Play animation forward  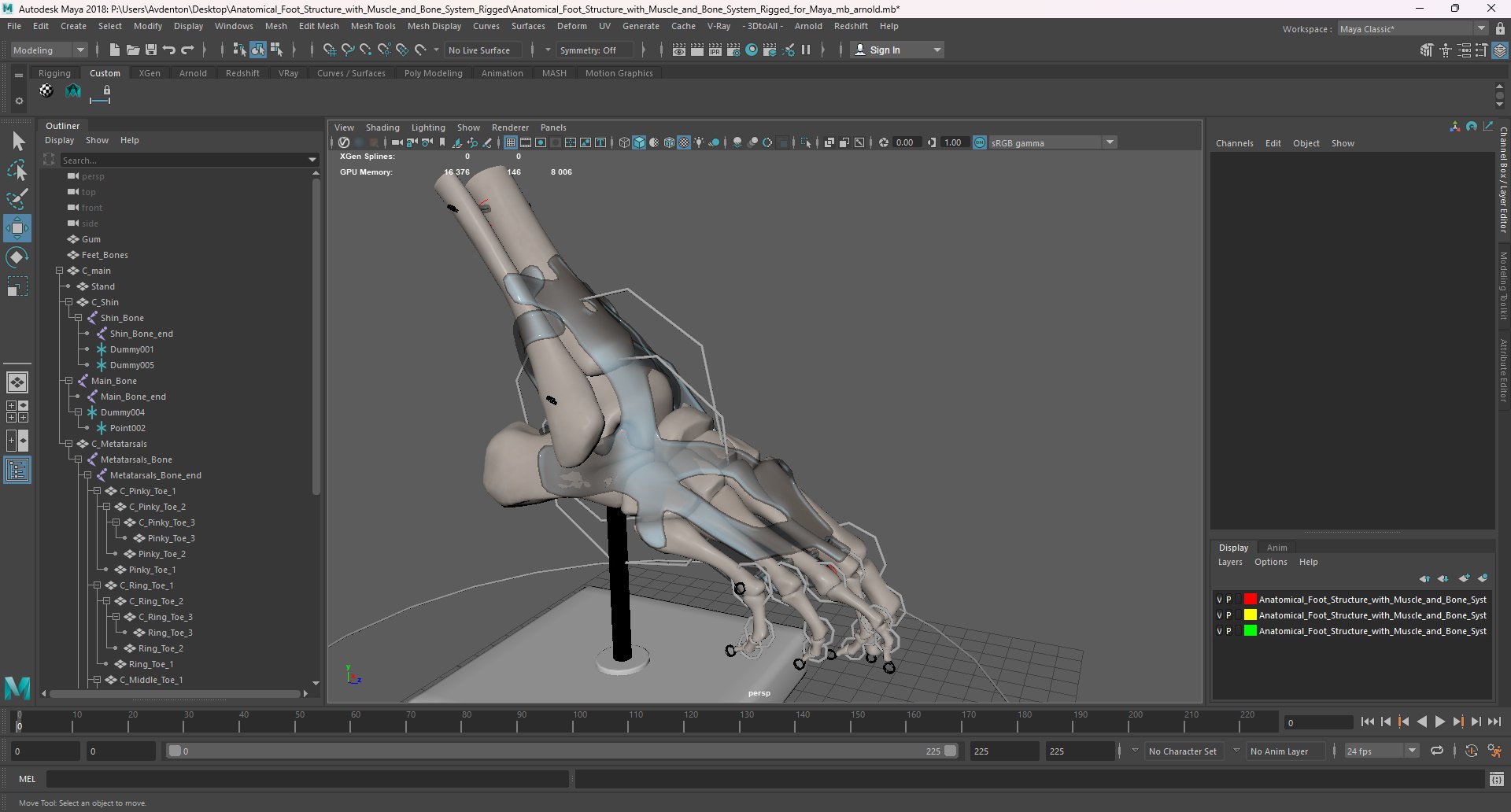coord(1440,722)
